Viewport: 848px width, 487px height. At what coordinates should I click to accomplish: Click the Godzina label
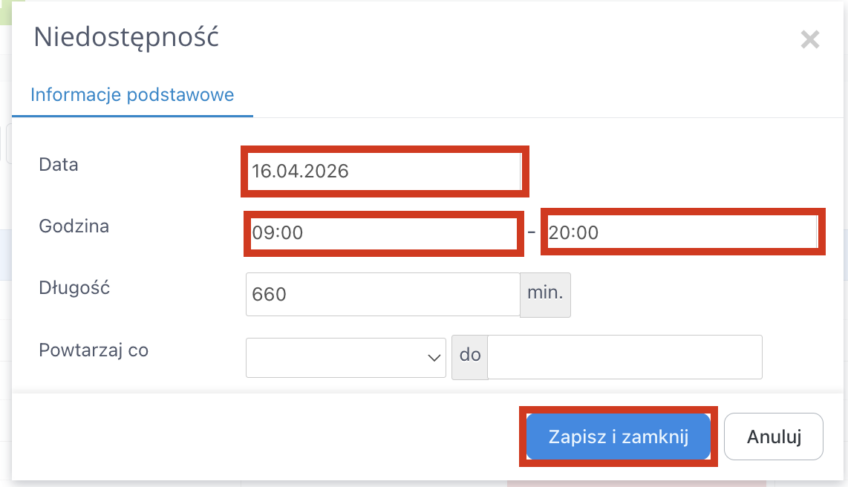click(x=74, y=226)
